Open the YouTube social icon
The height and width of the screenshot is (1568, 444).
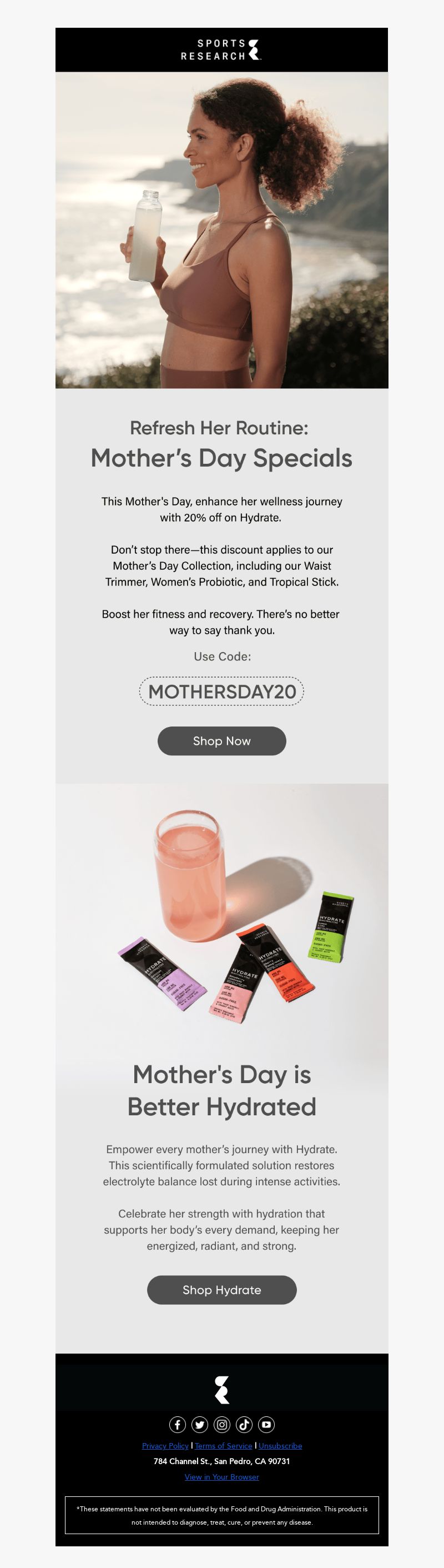266,1424
